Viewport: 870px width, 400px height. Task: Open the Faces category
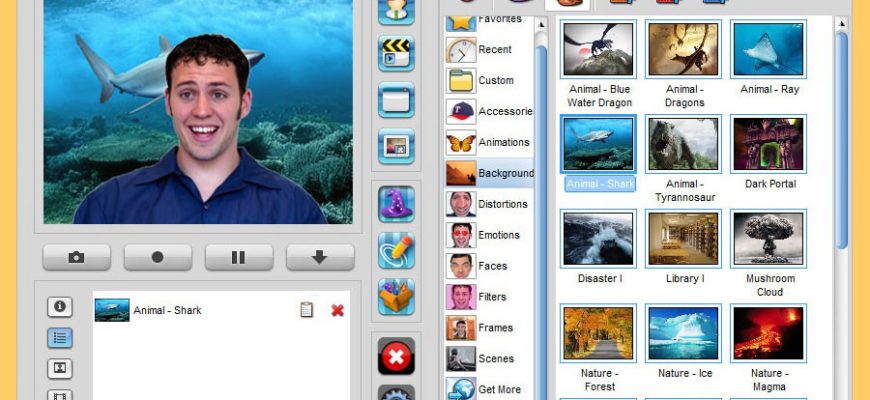pyautogui.click(x=489, y=266)
